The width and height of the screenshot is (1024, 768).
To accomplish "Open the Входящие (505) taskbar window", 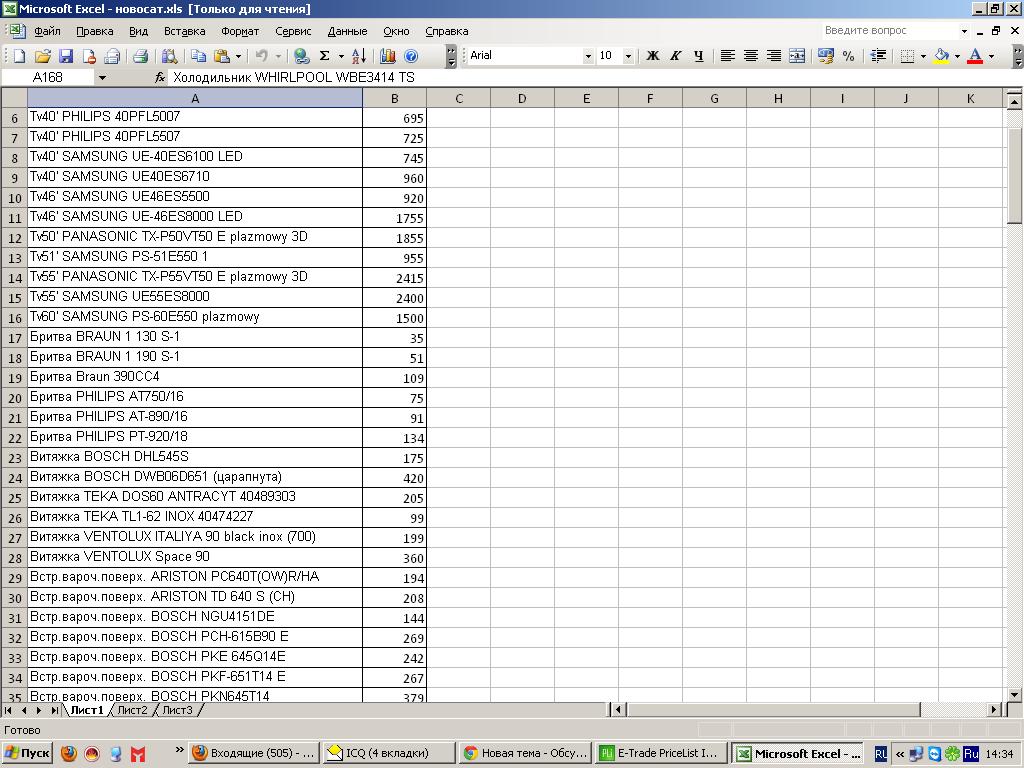I will (255, 754).
